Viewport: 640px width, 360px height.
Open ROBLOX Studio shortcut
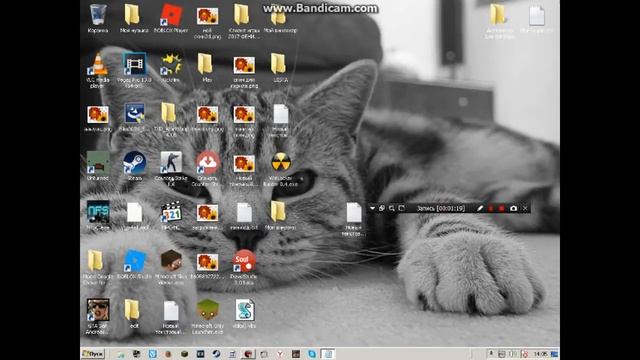point(134,261)
